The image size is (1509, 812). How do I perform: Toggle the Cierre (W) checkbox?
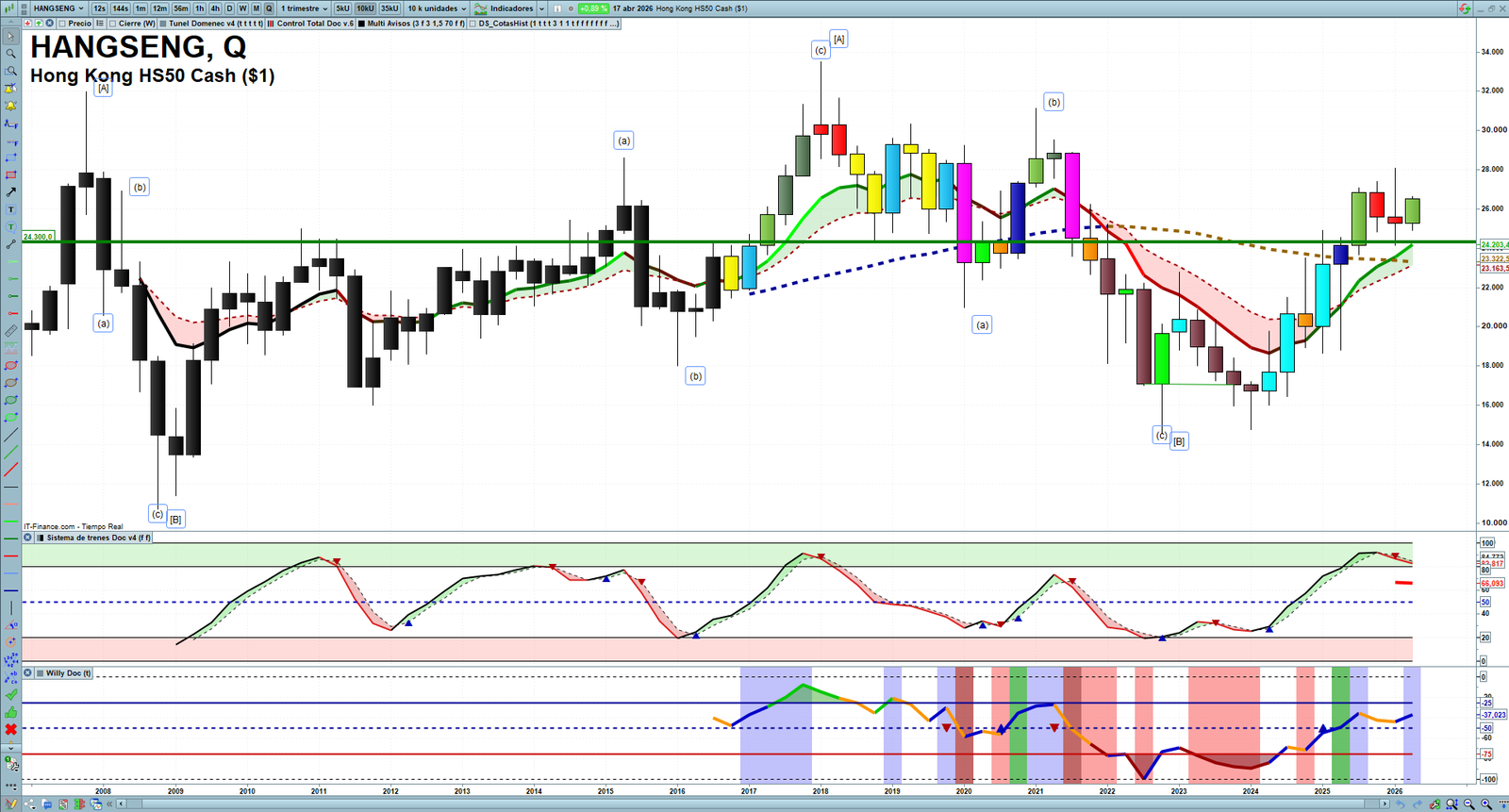coord(113,24)
